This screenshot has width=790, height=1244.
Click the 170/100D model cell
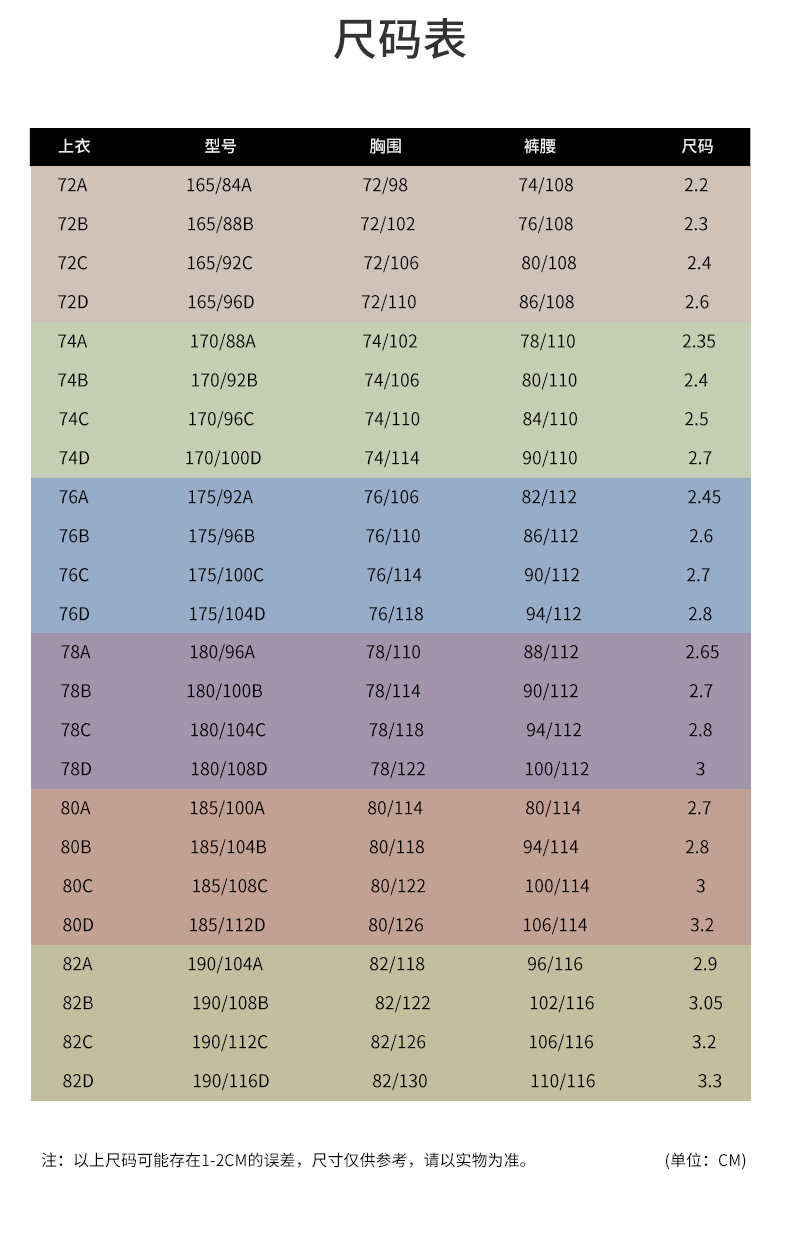223,458
